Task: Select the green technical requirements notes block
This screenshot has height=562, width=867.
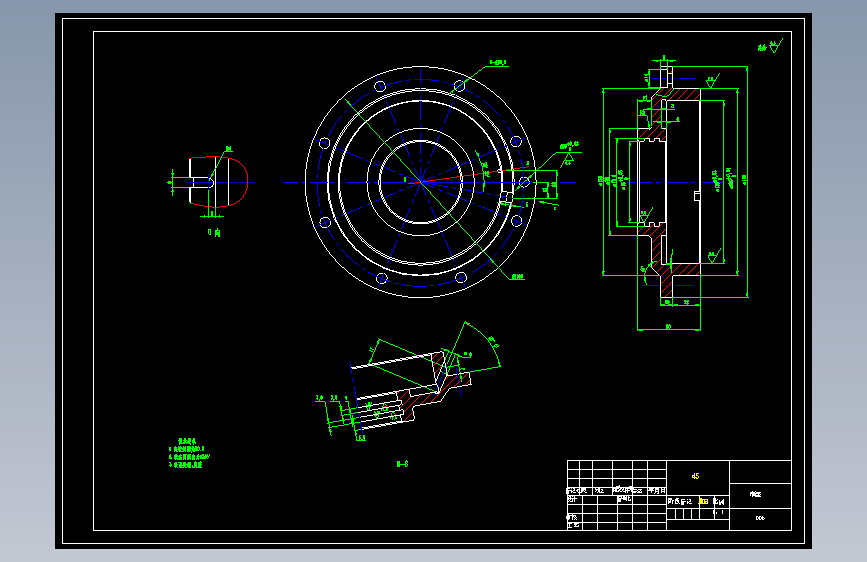Action: coord(189,454)
